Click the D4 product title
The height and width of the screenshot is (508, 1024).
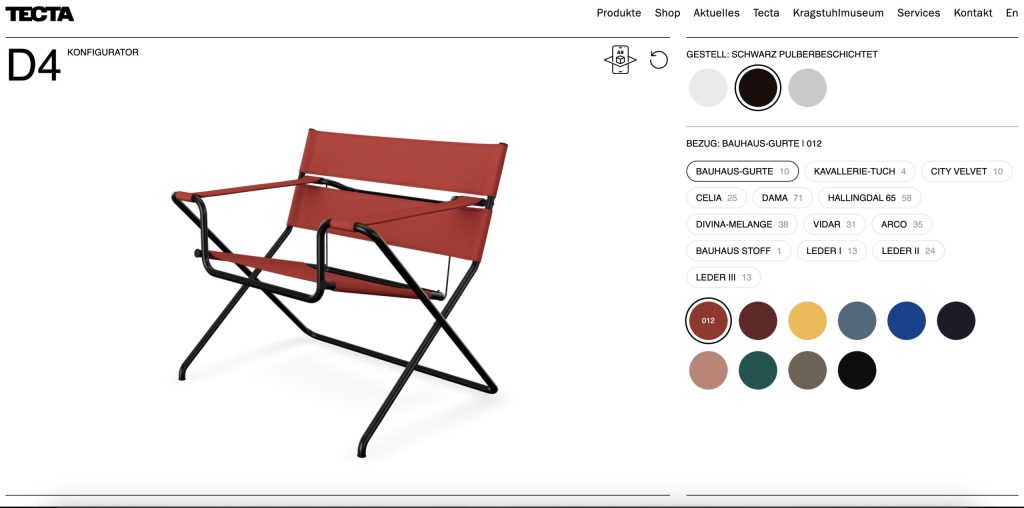click(x=33, y=65)
